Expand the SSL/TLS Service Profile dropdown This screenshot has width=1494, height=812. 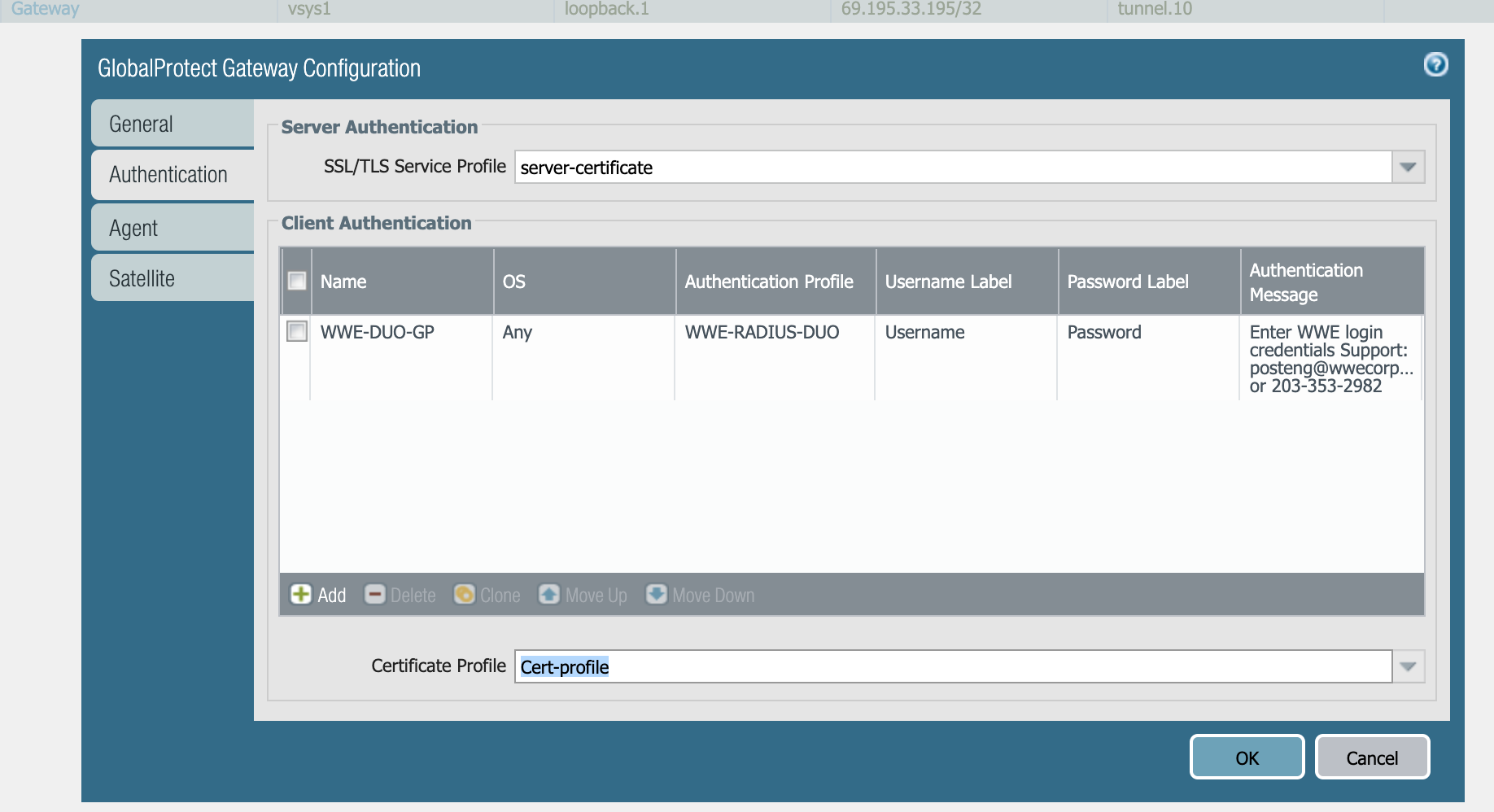[x=1408, y=168]
